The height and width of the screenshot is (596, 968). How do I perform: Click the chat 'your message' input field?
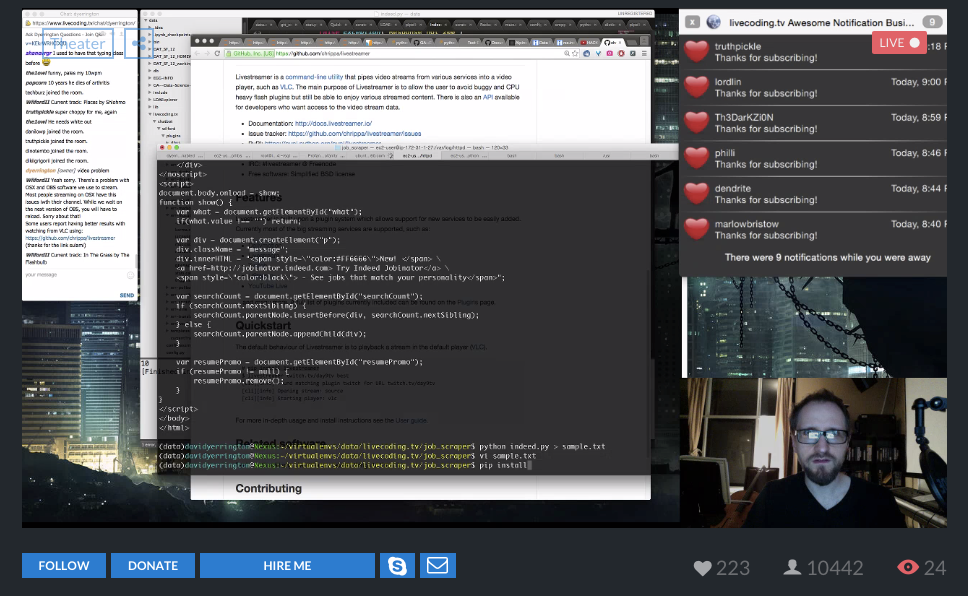(74, 275)
